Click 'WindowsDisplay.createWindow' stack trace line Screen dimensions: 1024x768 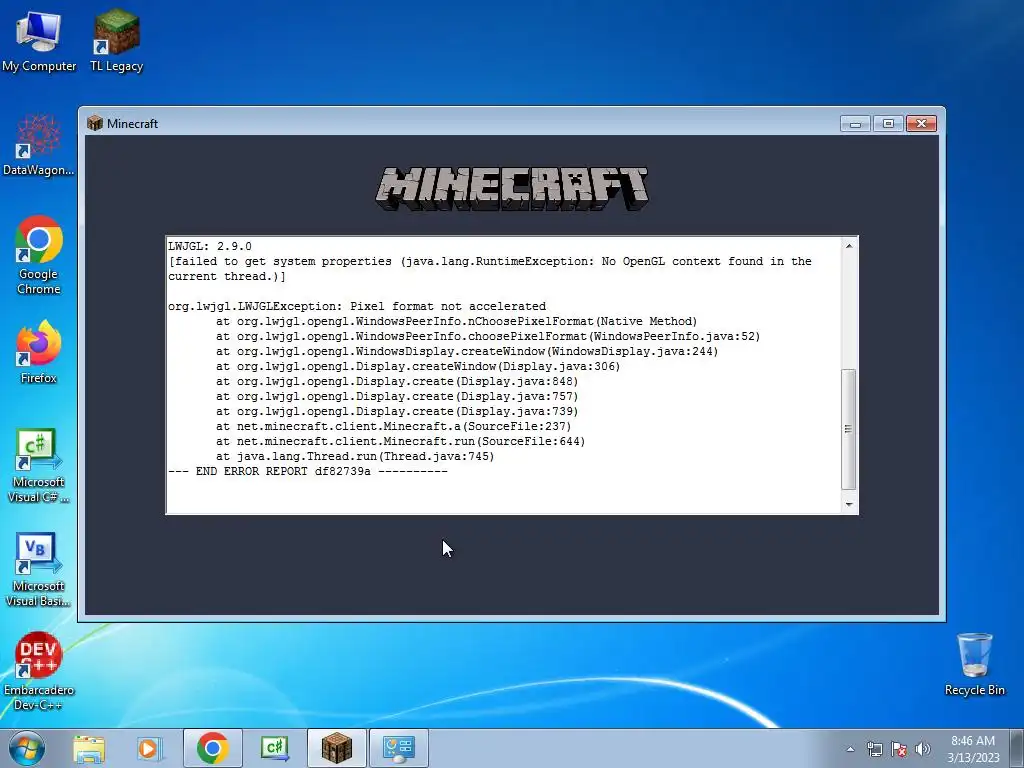(x=467, y=351)
